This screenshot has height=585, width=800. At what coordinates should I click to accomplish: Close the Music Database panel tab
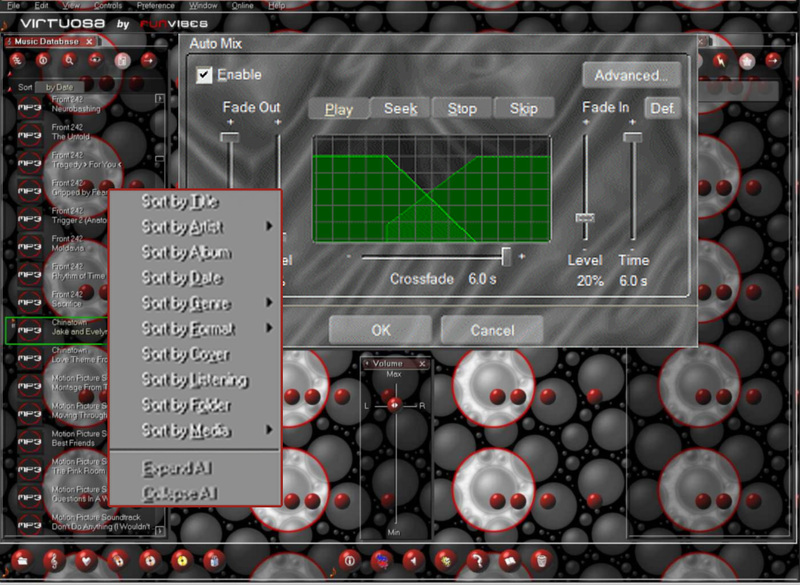88,41
